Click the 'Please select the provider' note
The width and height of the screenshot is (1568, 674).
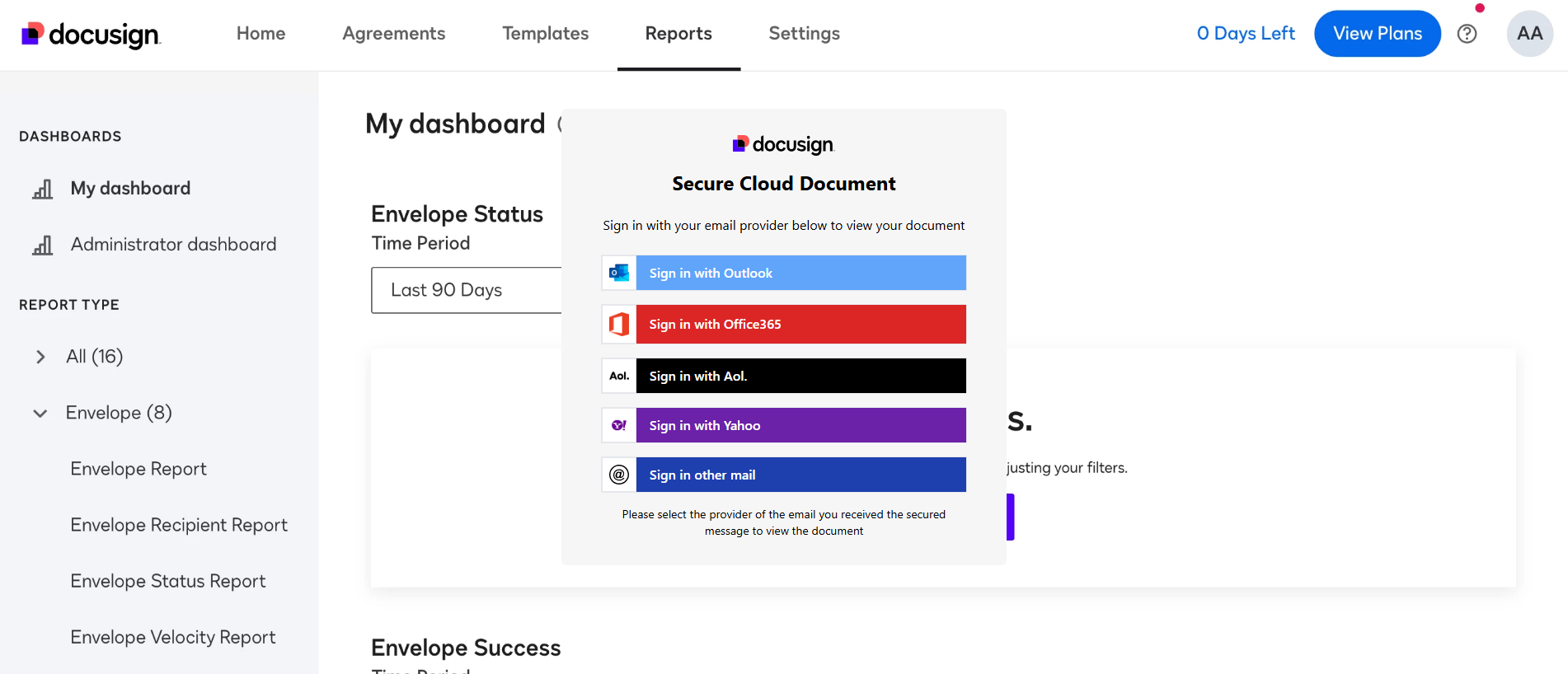click(x=783, y=522)
